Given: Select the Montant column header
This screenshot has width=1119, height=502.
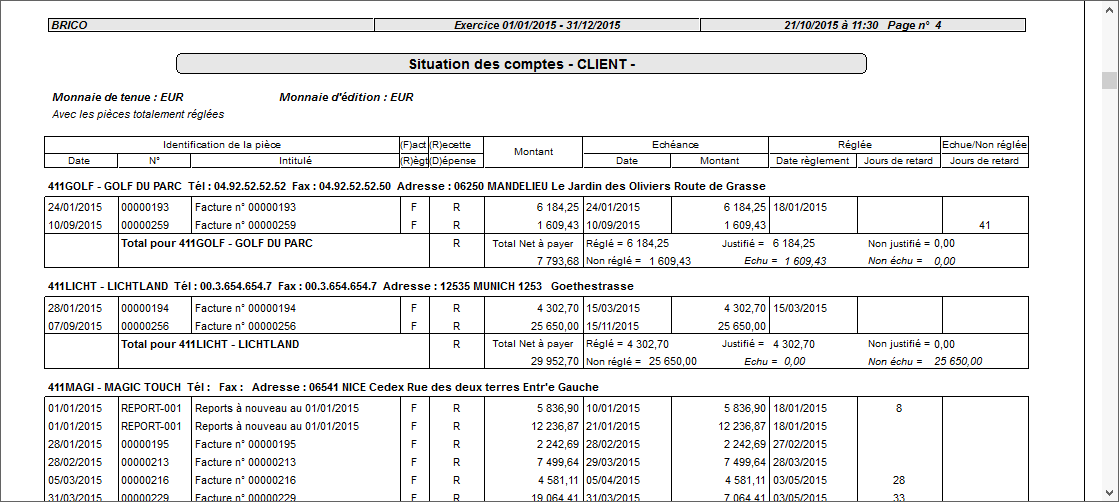Looking at the screenshot, I should point(533,152).
